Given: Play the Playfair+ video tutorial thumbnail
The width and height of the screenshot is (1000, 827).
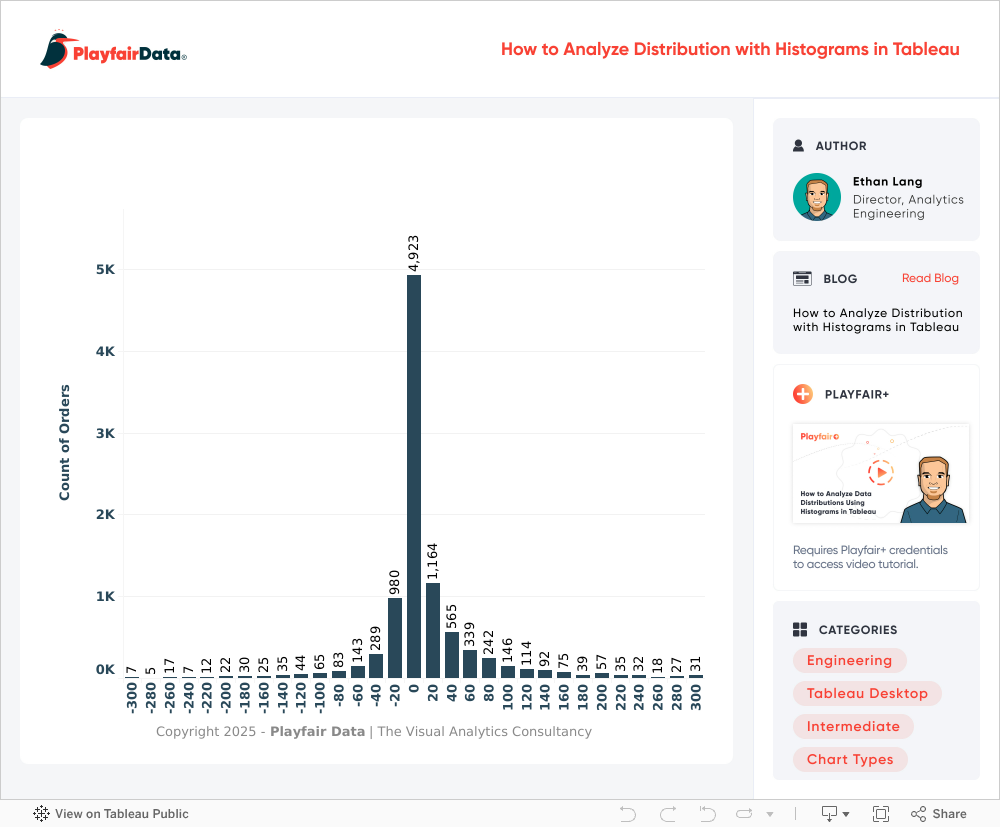Looking at the screenshot, I should [x=880, y=473].
